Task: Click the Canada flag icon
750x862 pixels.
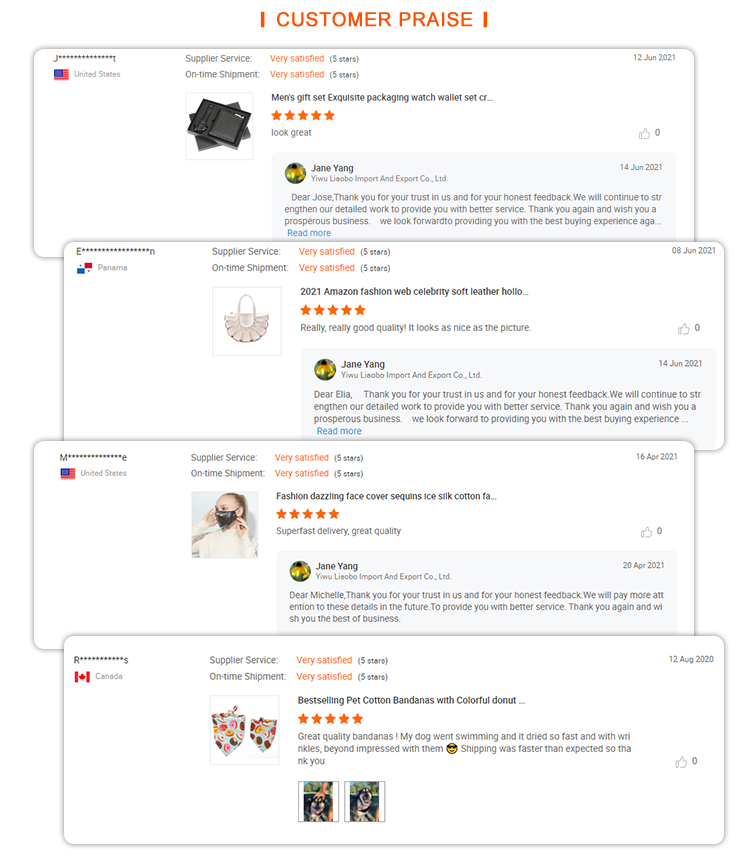Action: click(x=82, y=677)
